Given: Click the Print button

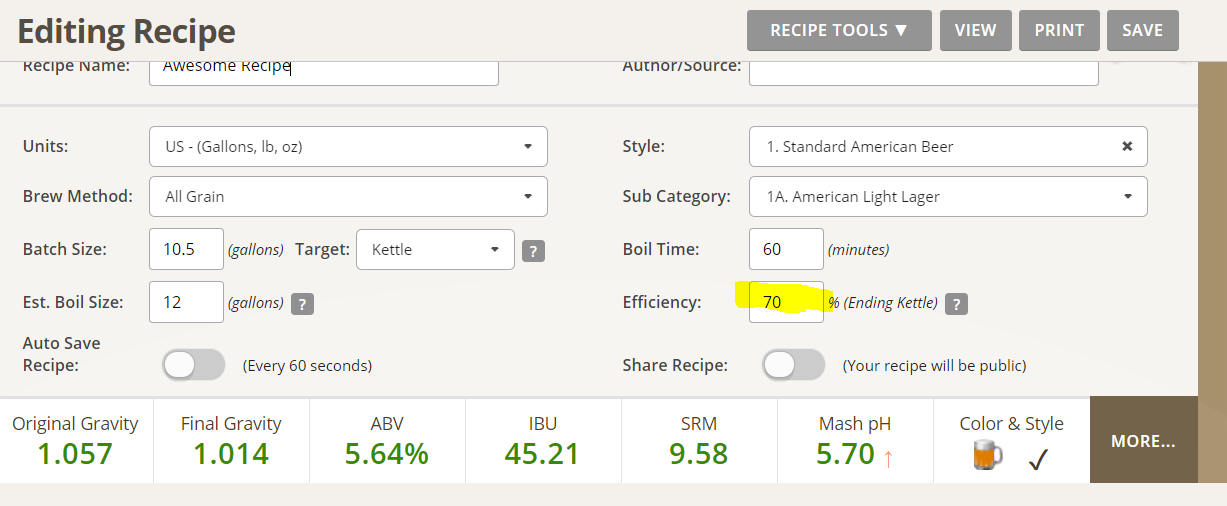Looking at the screenshot, I should (x=1060, y=30).
